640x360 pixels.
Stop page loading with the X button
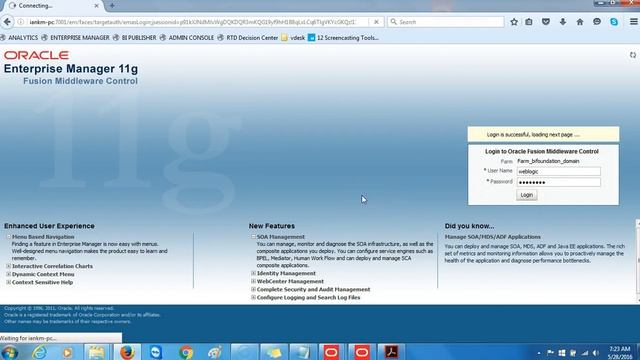[376, 22]
